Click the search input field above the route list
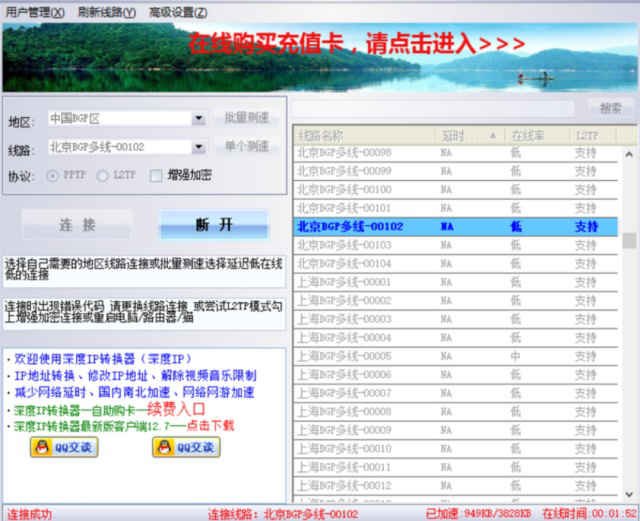Viewport: 640px width, 521px height. point(434,108)
